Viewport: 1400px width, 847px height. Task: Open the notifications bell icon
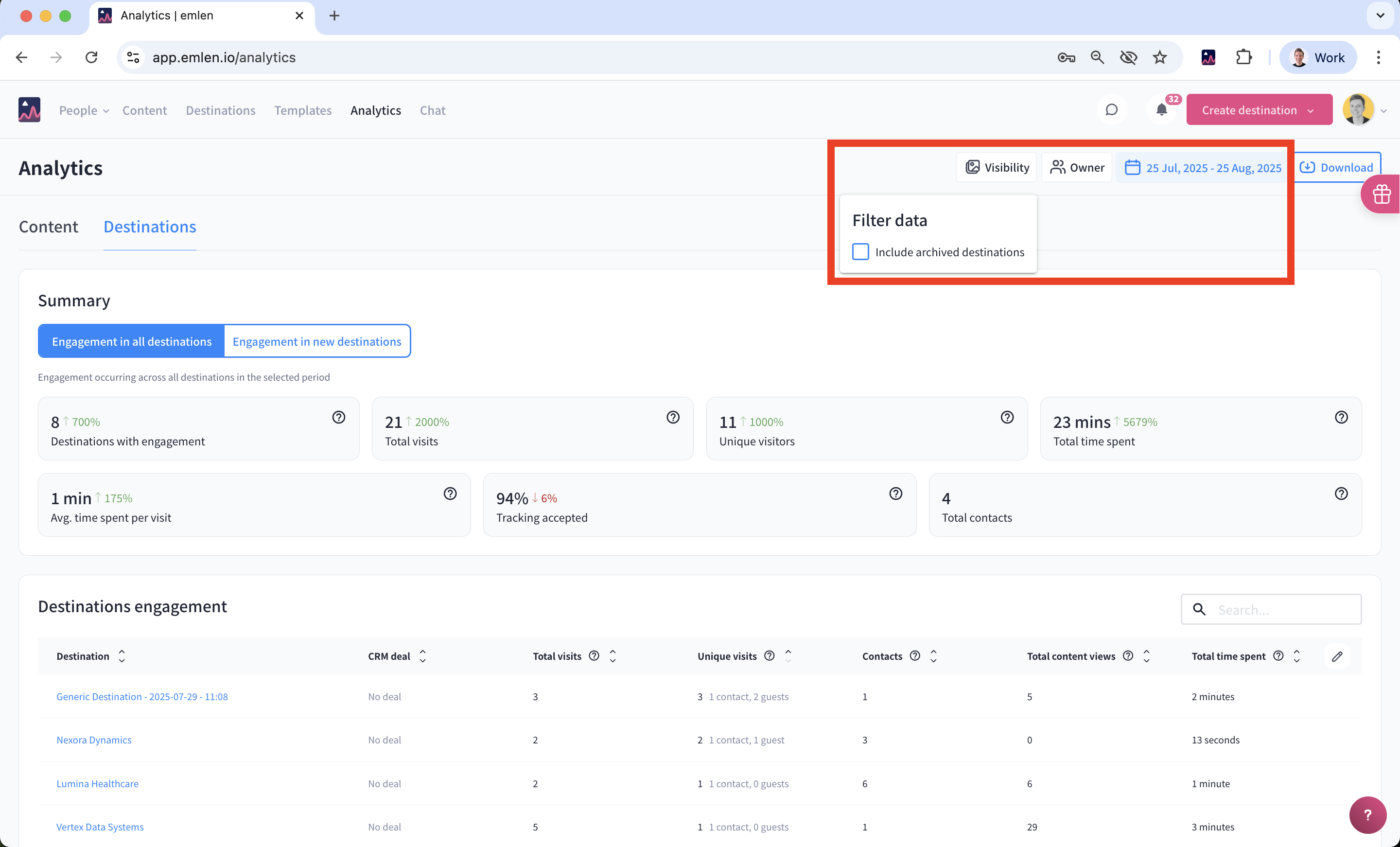1161,110
